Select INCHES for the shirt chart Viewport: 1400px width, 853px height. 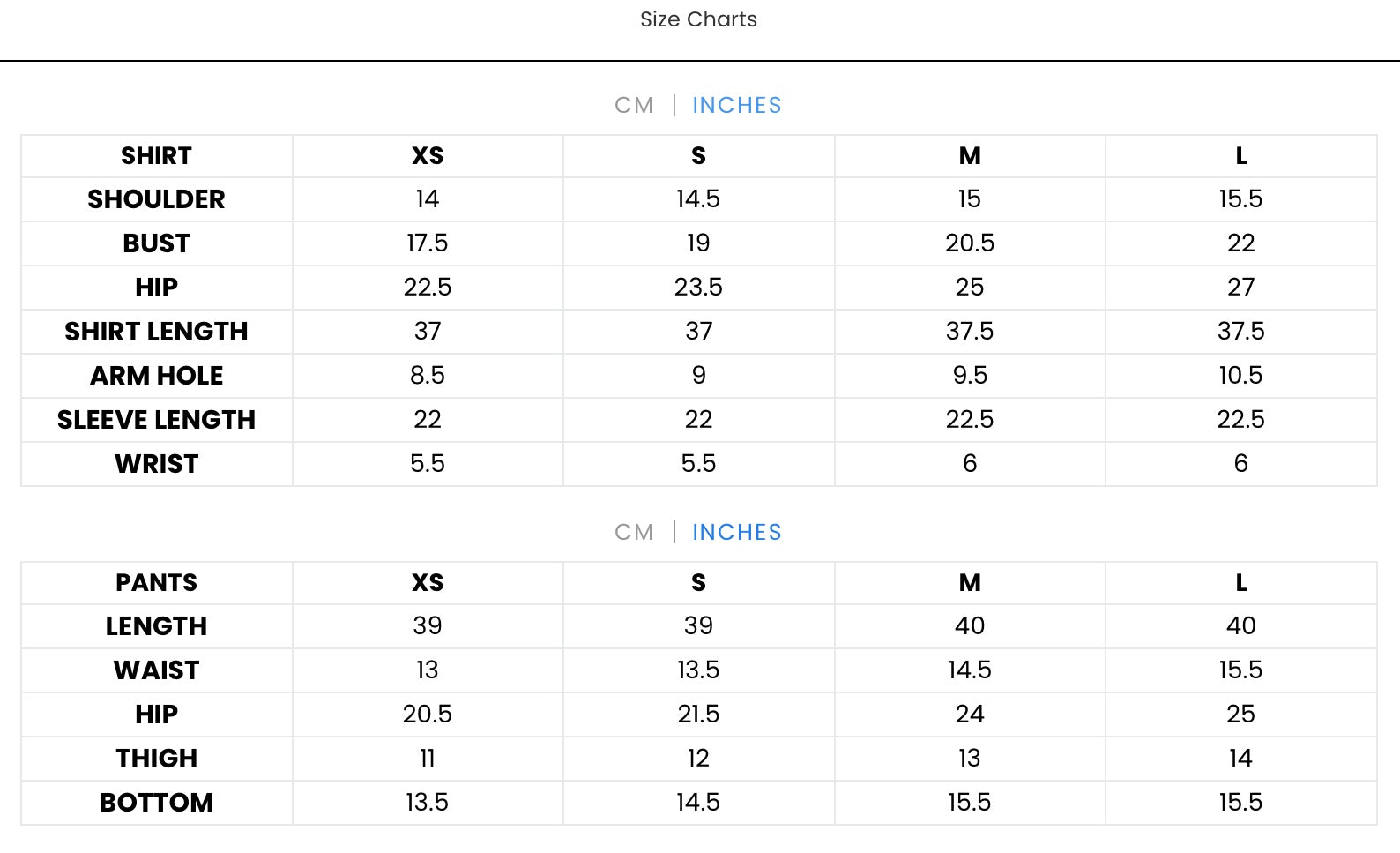point(736,106)
